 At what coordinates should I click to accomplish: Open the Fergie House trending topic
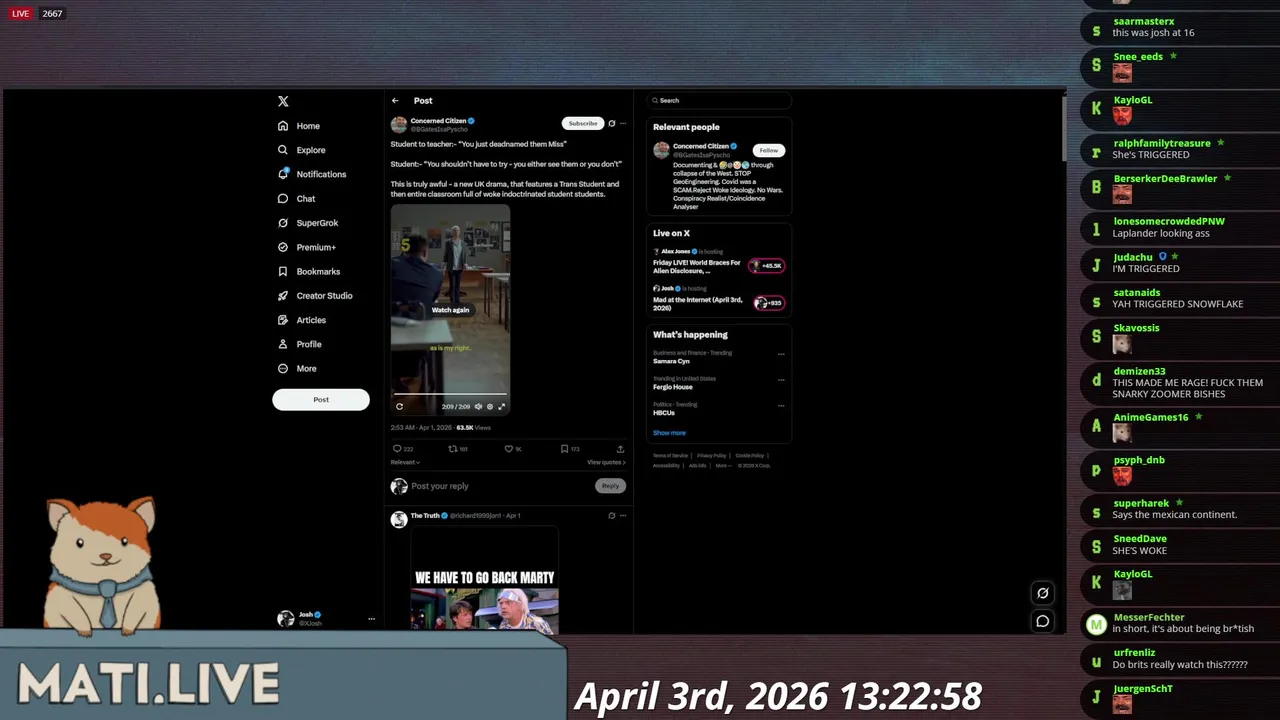point(673,387)
